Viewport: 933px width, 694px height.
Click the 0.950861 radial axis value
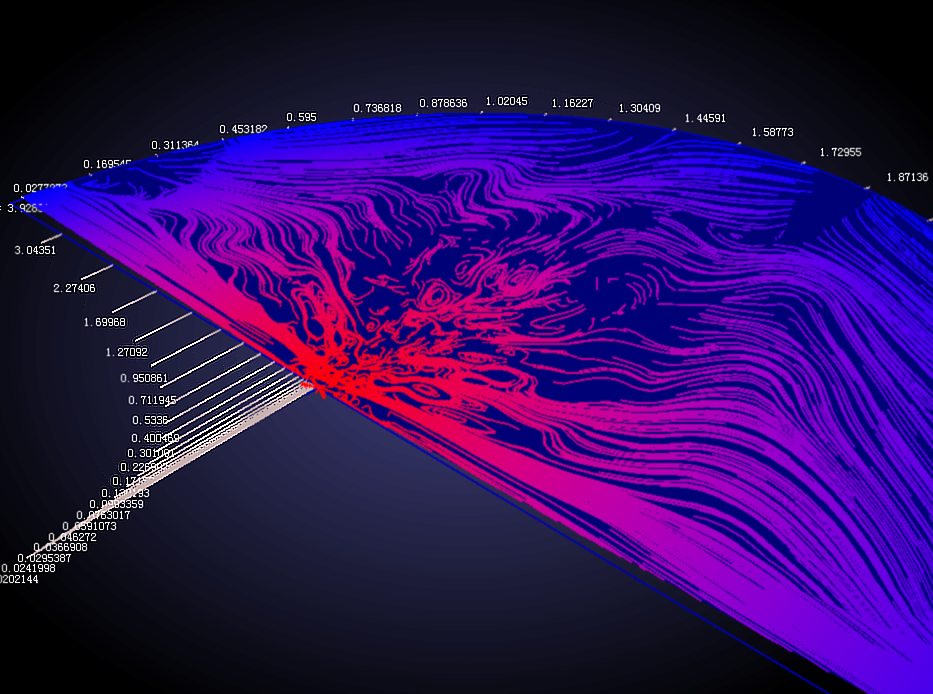coord(143,378)
